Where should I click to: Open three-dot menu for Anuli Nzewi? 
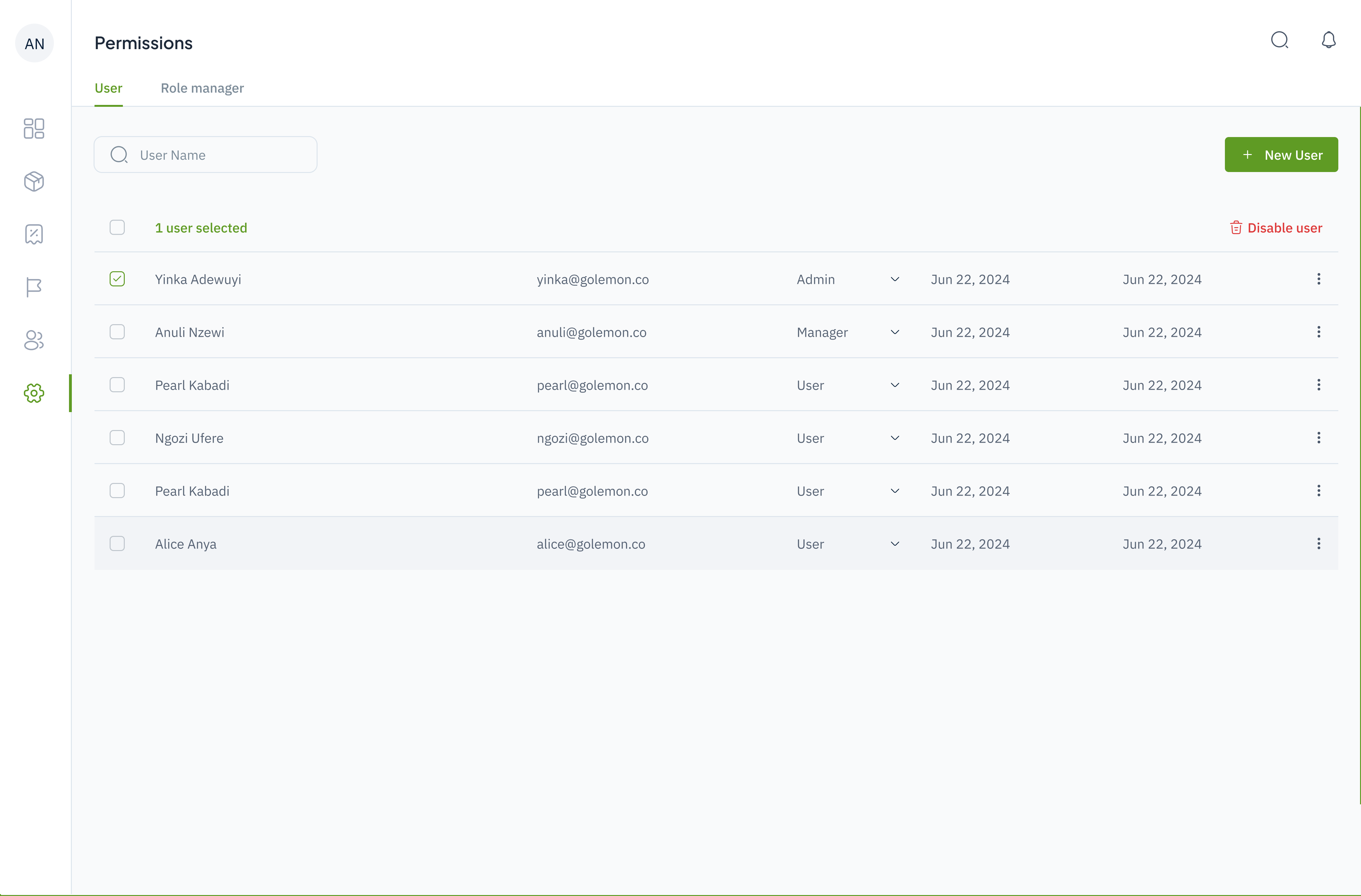click(x=1319, y=332)
